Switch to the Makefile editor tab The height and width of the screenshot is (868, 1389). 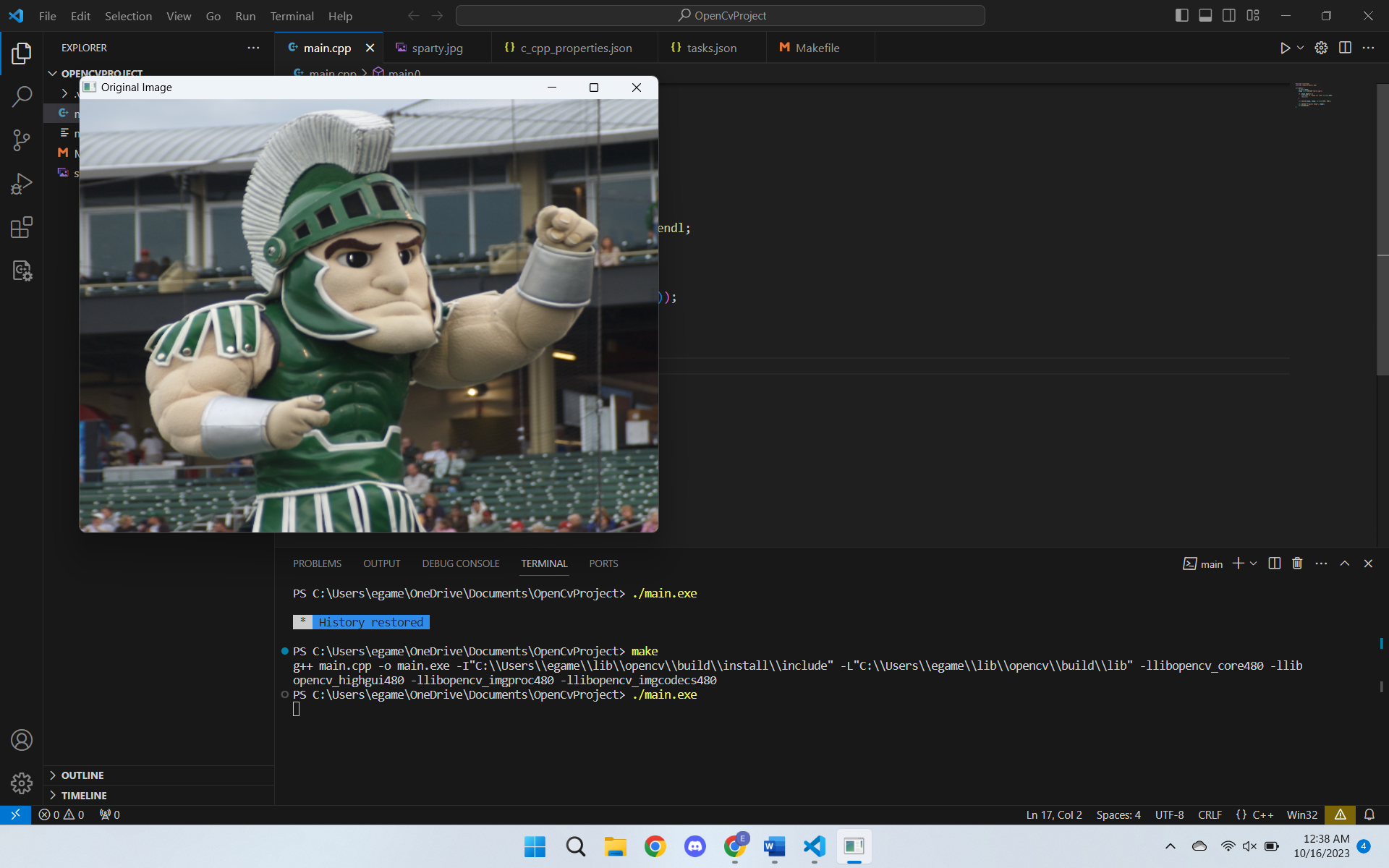point(817,48)
